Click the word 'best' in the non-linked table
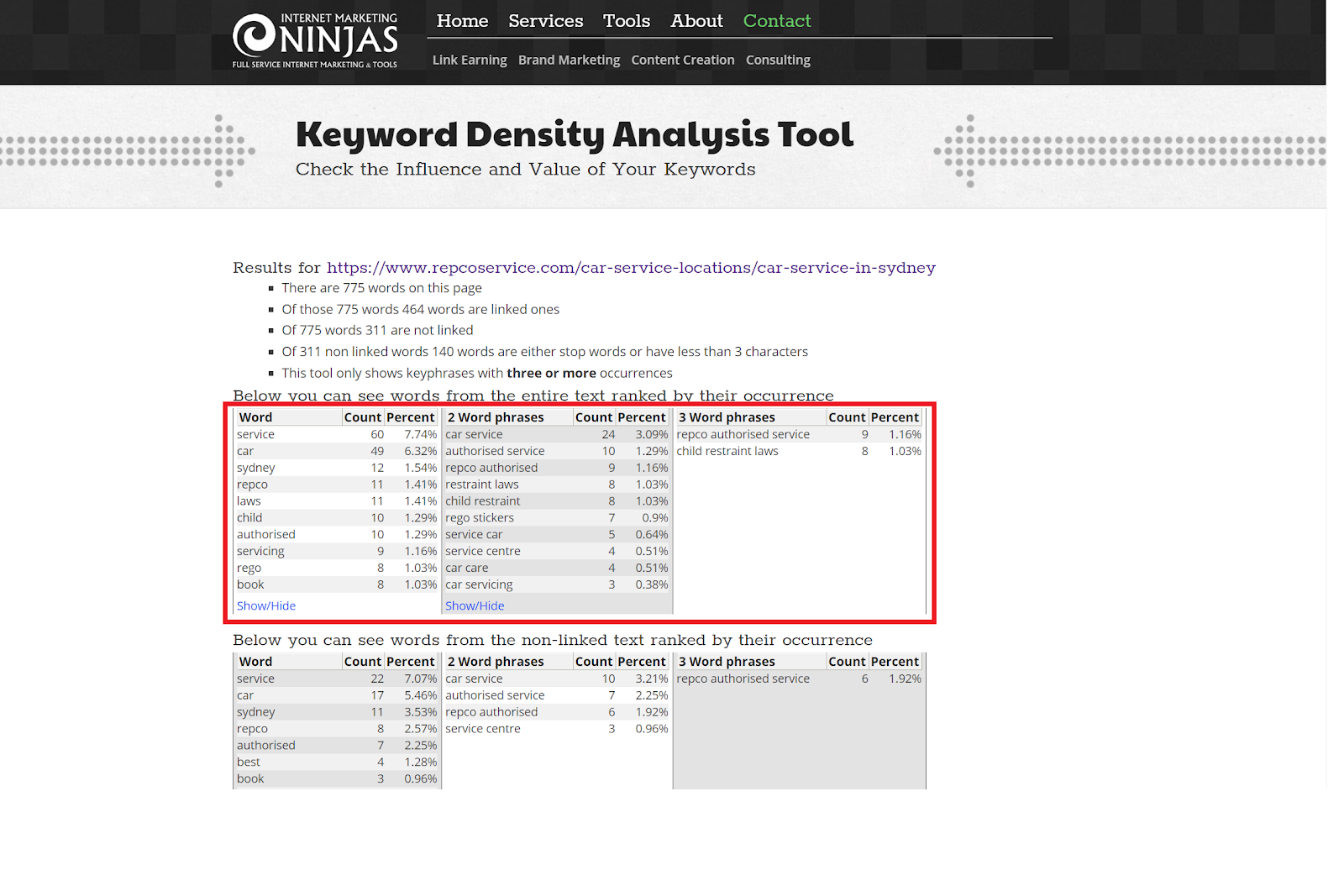Screen dimensions: 1344x896 click(249, 762)
